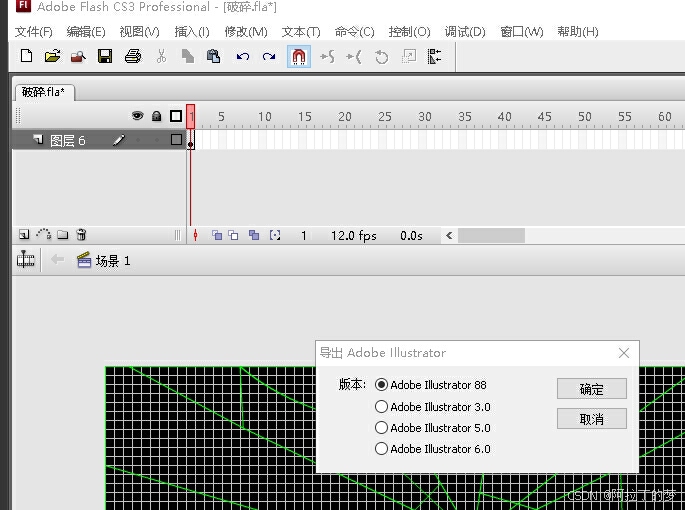This screenshot has height=510, width=685.
Task: Select Adobe Illustrator 6.0 option
Action: coord(433,449)
